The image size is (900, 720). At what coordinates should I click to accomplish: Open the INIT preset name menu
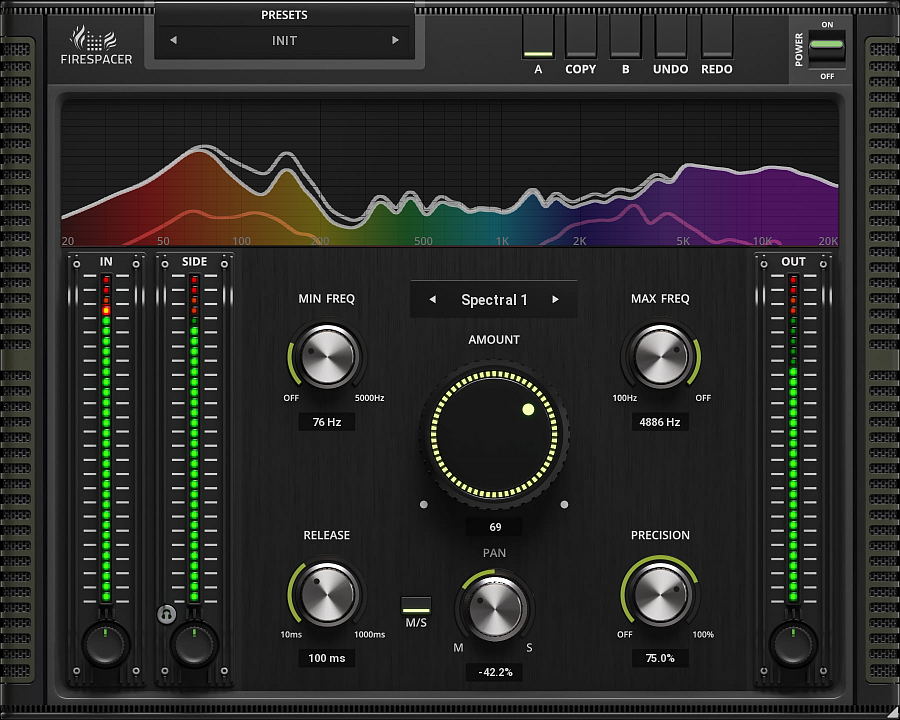[284, 41]
